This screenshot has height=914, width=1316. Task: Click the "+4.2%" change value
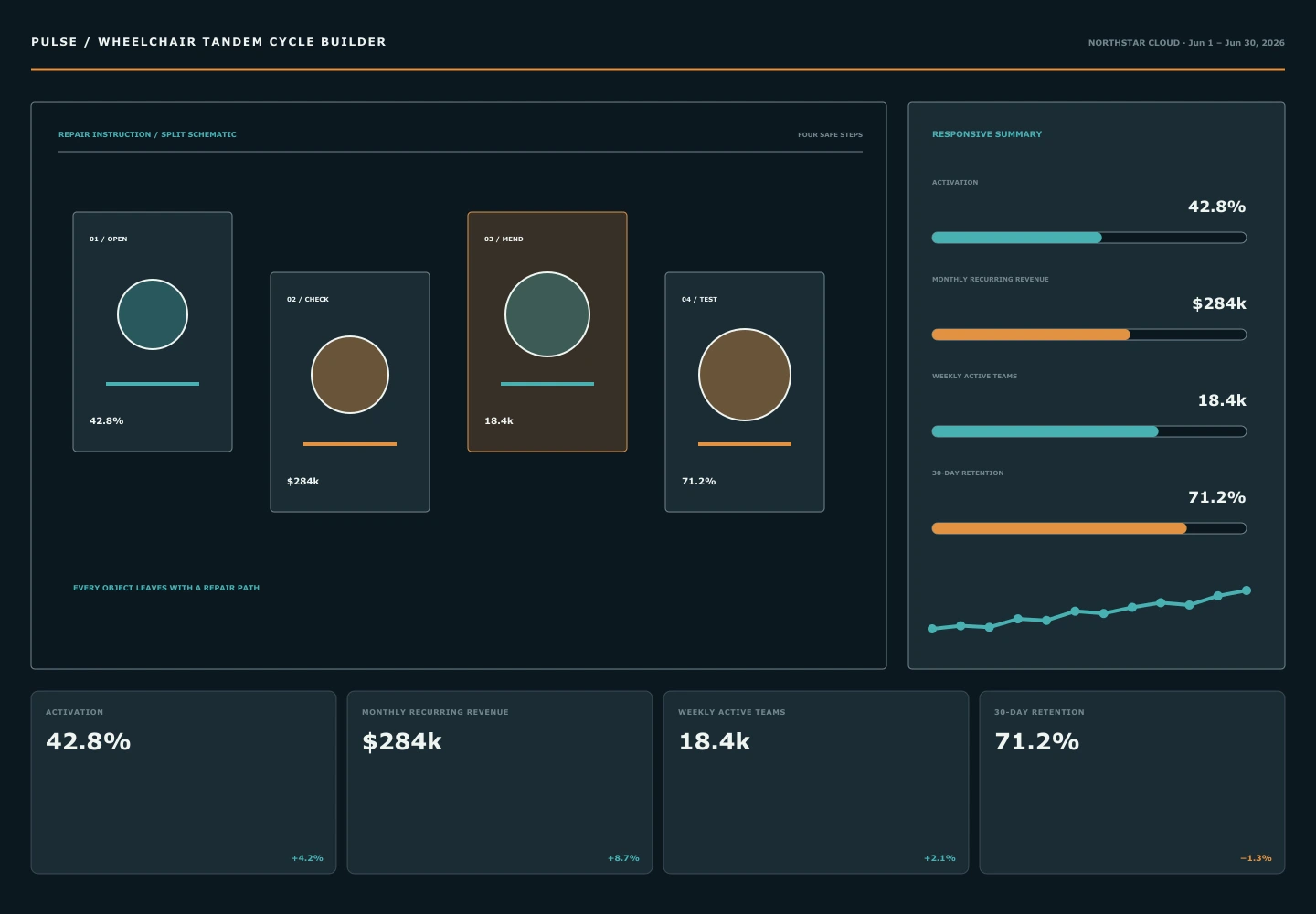click(307, 858)
